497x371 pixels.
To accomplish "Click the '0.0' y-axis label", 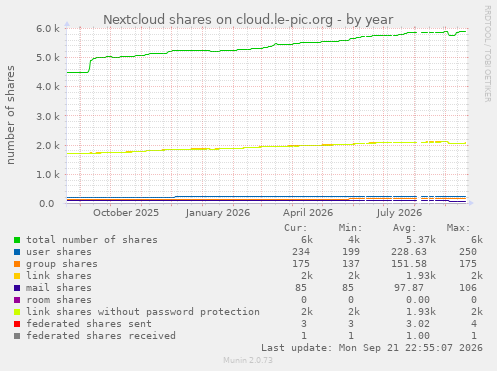I will [47, 203].
